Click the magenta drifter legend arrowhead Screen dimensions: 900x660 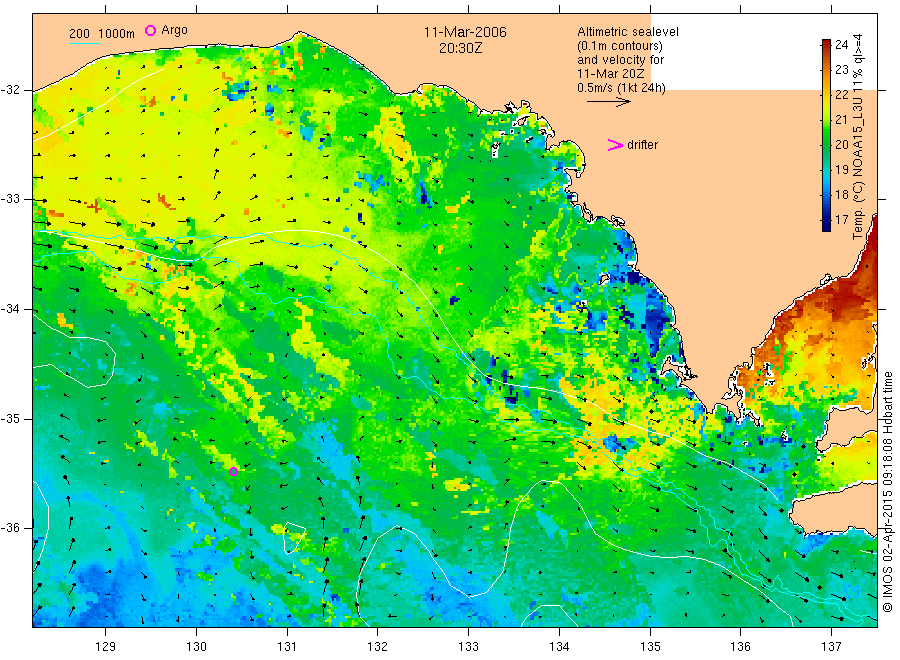[x=615, y=145]
